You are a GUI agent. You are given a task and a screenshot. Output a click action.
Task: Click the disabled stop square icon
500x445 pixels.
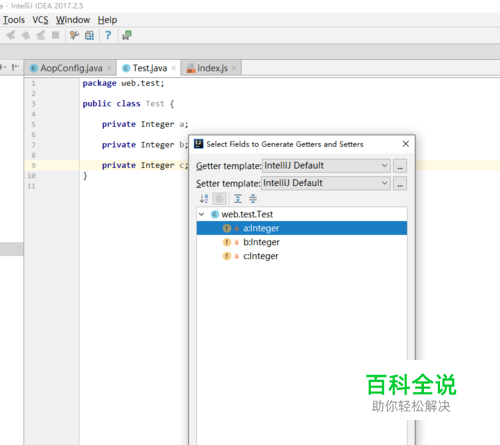[55, 35]
